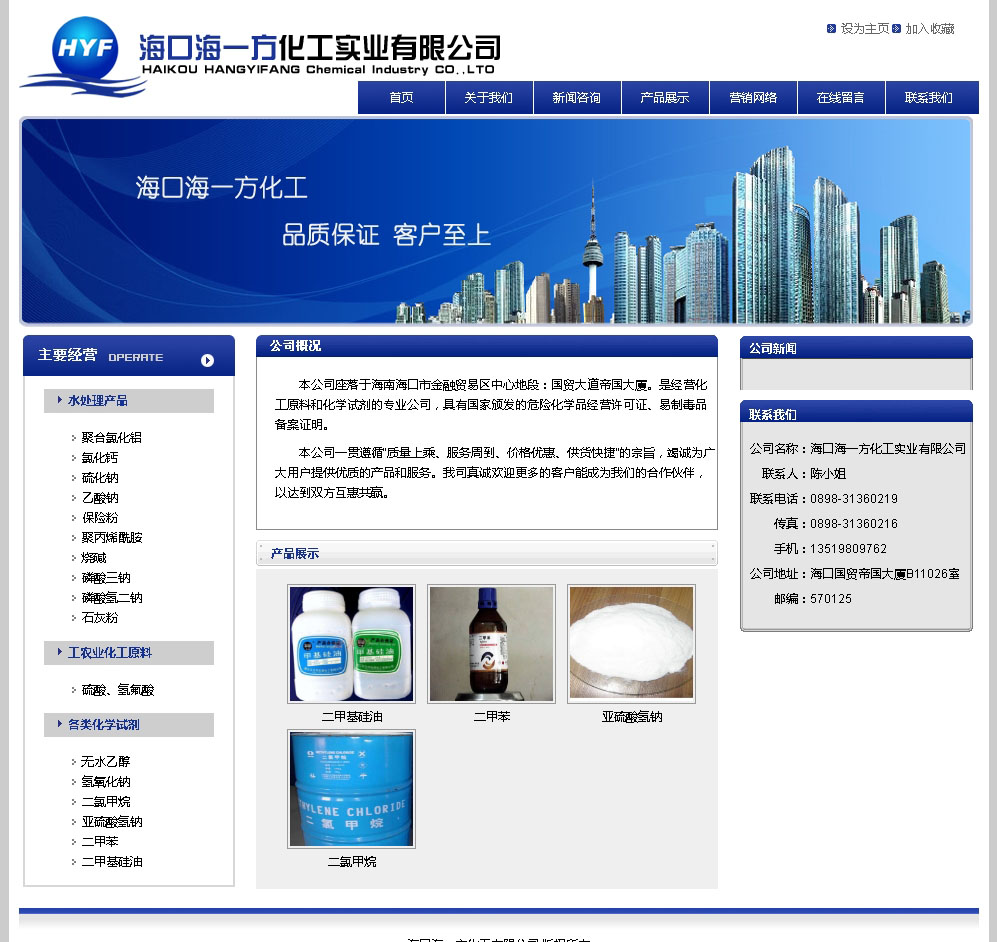Select 石灰粉 in the sidebar list
The width and height of the screenshot is (997, 942).
click(x=100, y=617)
